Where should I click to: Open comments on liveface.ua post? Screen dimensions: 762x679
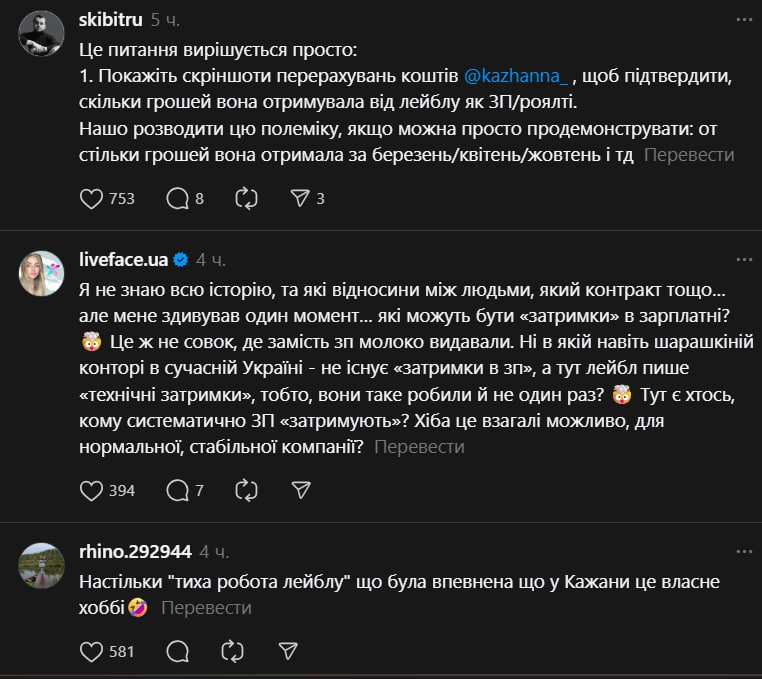coord(178,490)
